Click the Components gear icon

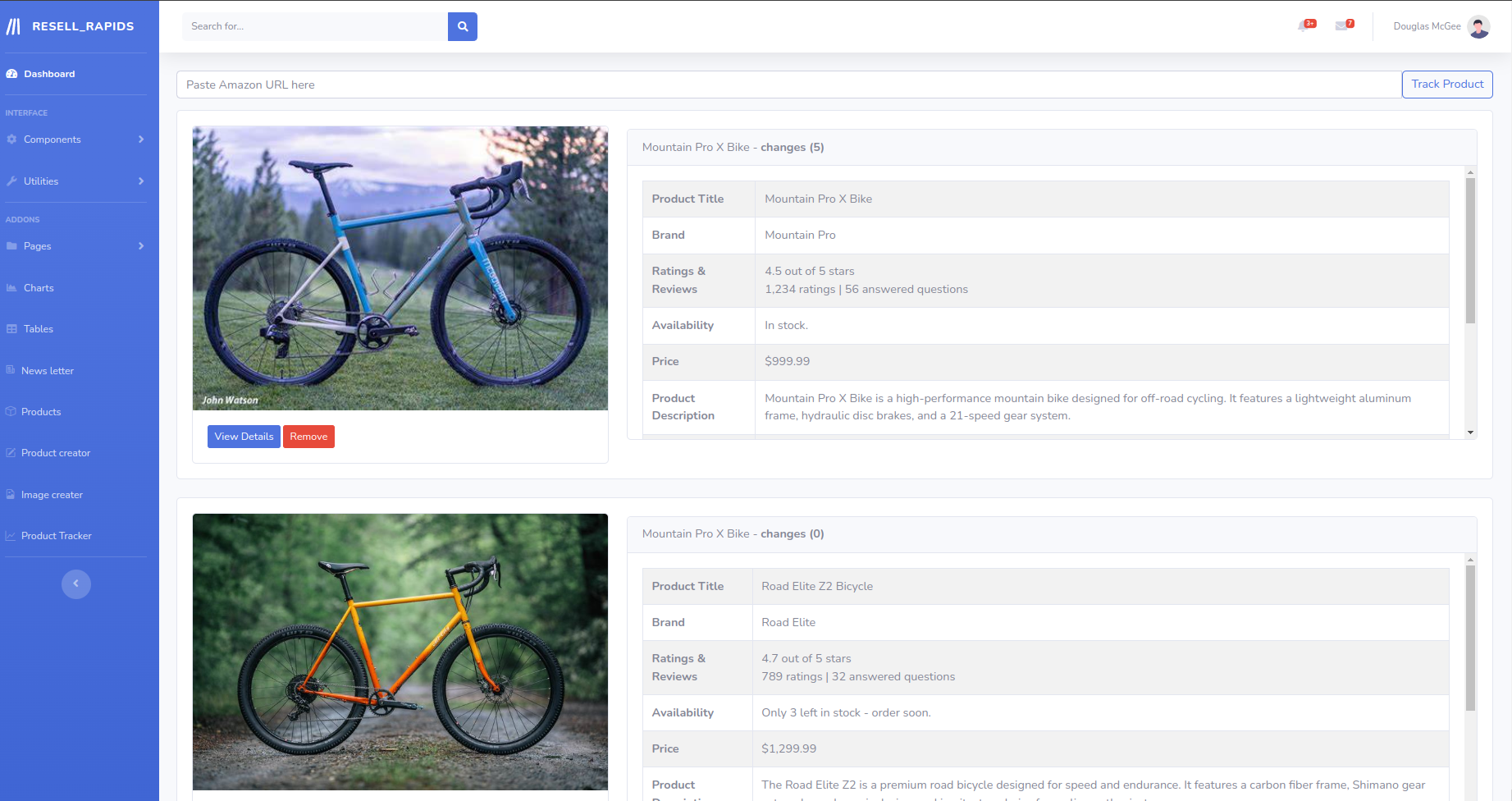(11, 140)
